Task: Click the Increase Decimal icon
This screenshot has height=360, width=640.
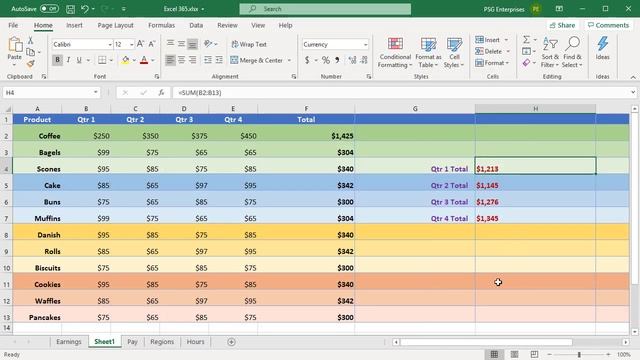Action: [x=353, y=60]
